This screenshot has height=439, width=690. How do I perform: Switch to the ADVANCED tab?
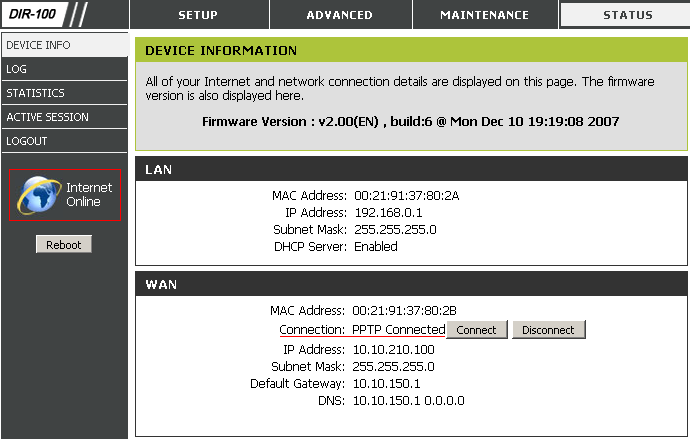(340, 15)
